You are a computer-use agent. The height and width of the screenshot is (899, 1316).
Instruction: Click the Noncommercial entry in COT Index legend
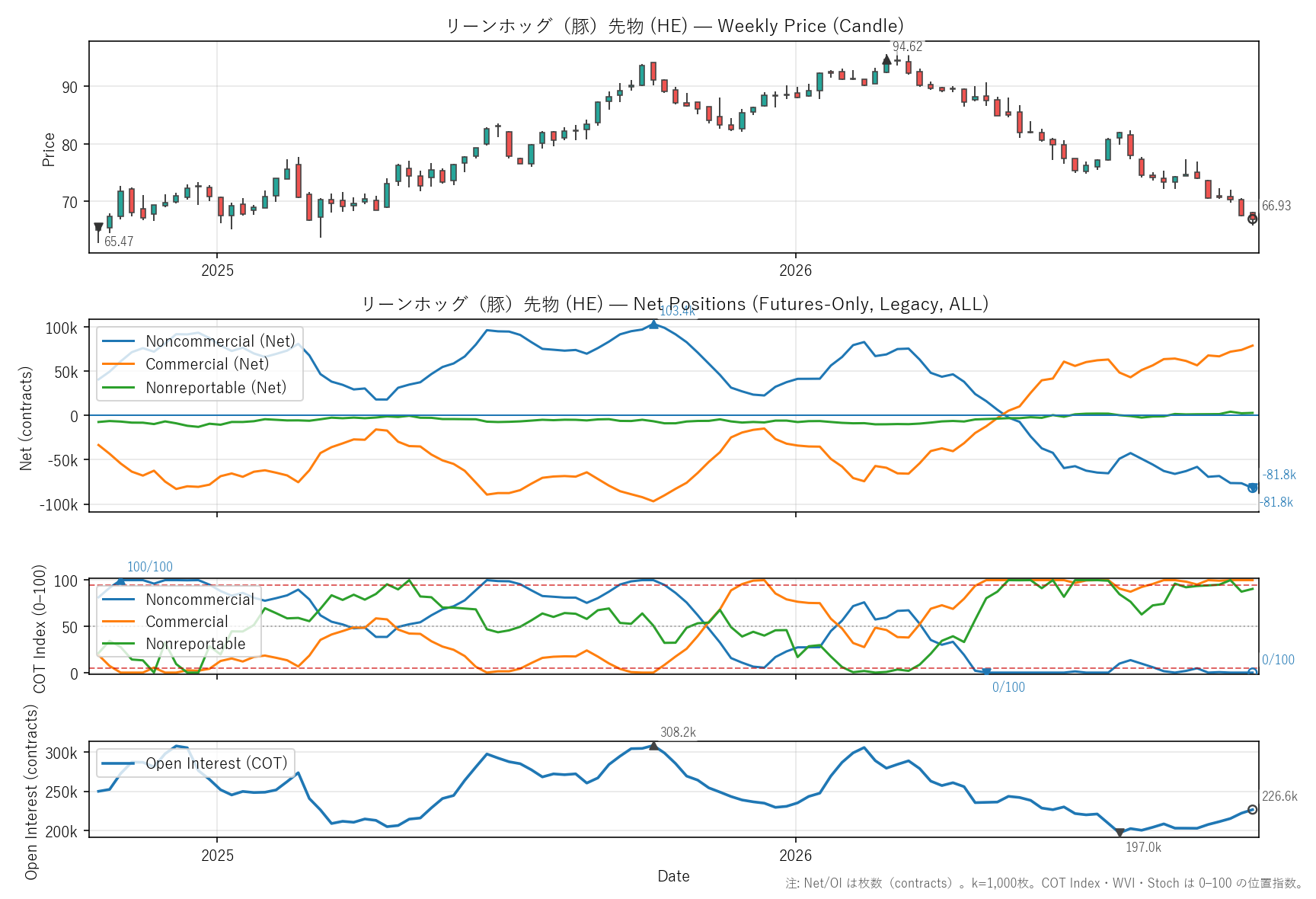(180, 600)
